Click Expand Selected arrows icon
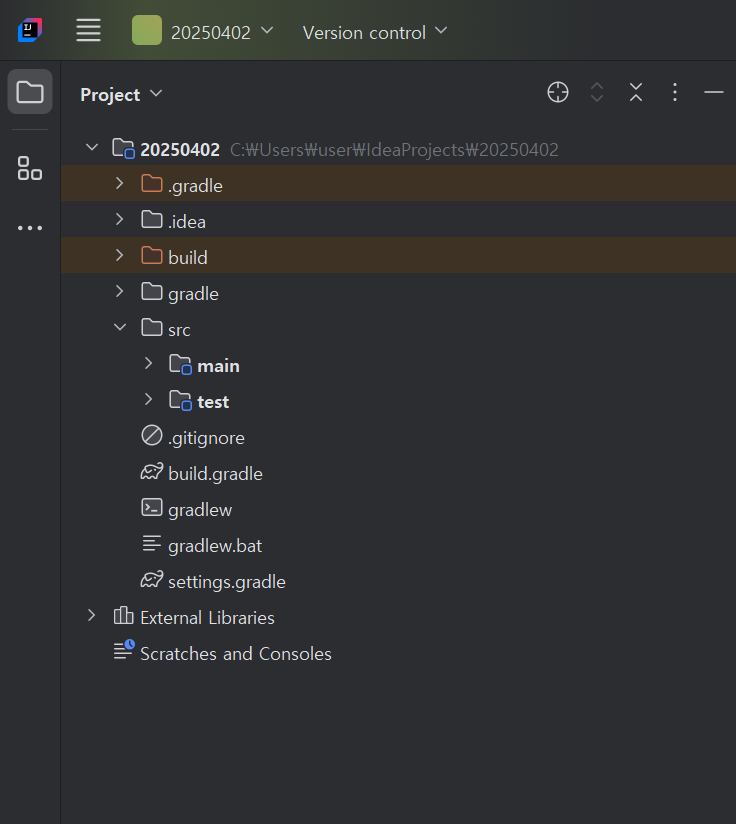Screen dimensions: 736x824 coord(597,93)
